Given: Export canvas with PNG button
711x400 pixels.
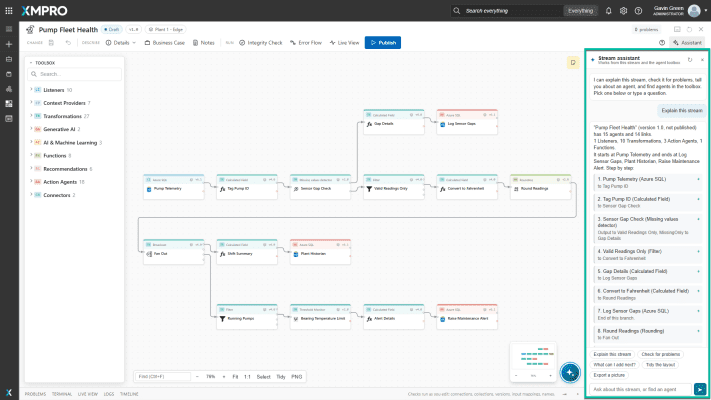Looking at the screenshot, I should (x=297, y=376).
